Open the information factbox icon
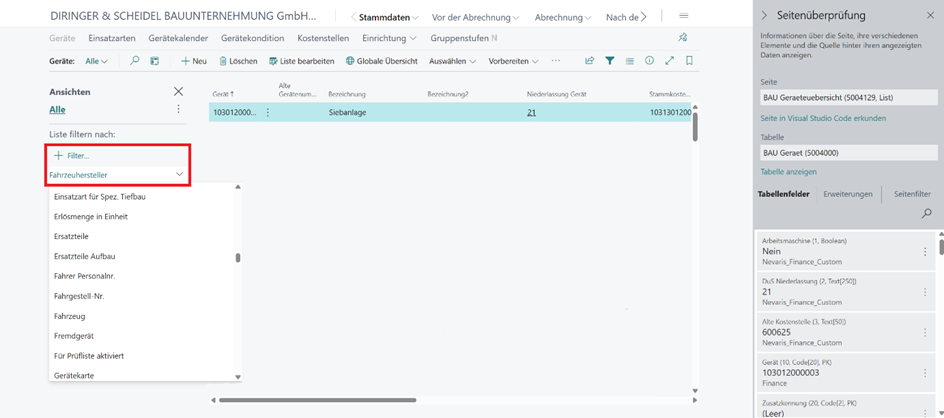944x418 pixels. click(x=649, y=61)
